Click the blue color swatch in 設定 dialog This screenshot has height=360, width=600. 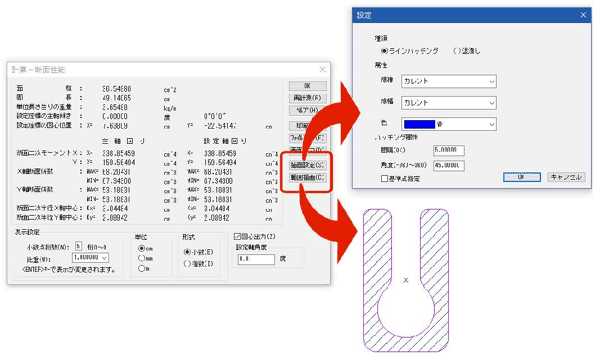click(x=419, y=124)
